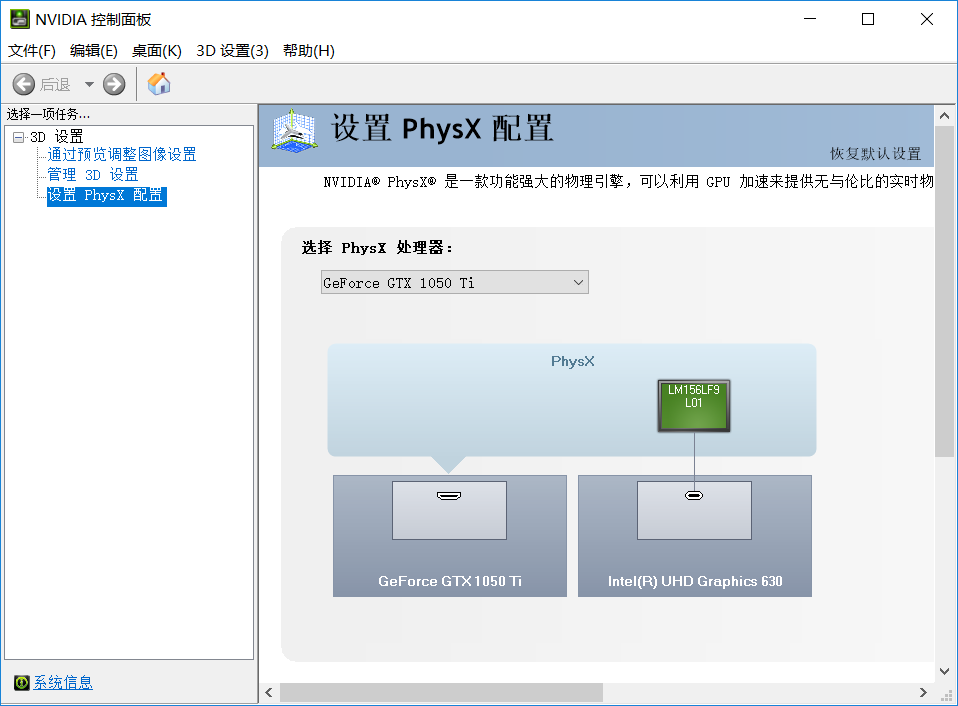
Task: Open the 帮助(H) menu
Action: (x=308, y=51)
